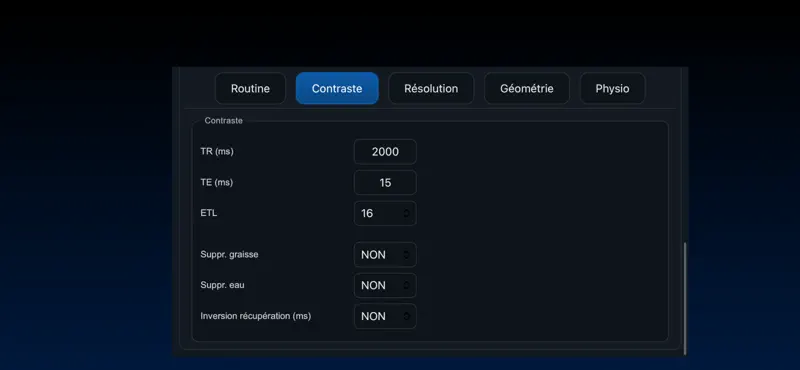The image size is (800, 370).
Task: Open the Suppr. graisse dropdown
Action: [x=385, y=255]
